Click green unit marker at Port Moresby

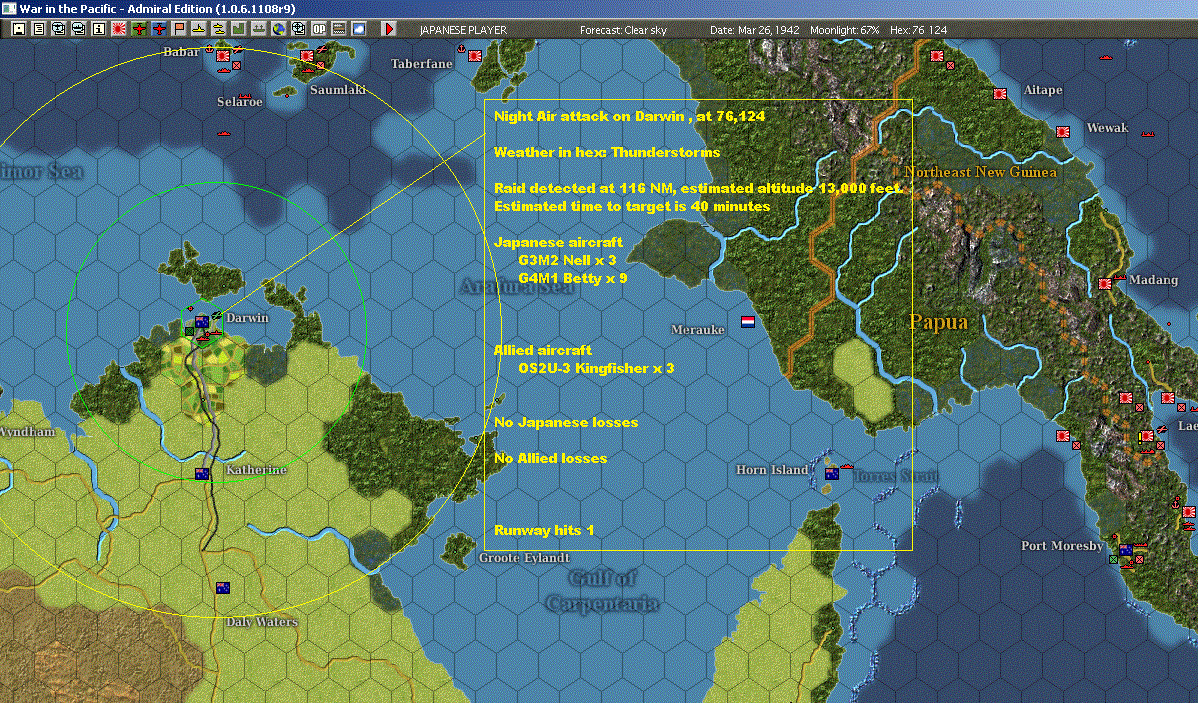[x=1113, y=560]
